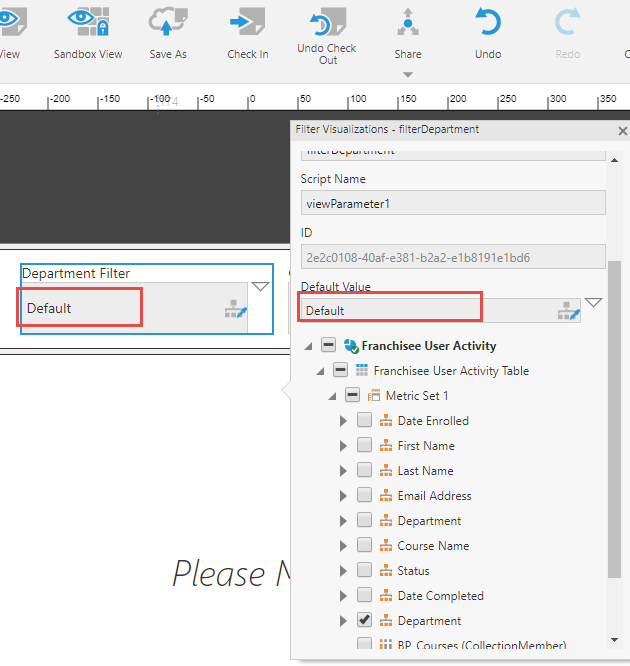
Task: Expand the Email Address tree item
Action: pos(343,496)
